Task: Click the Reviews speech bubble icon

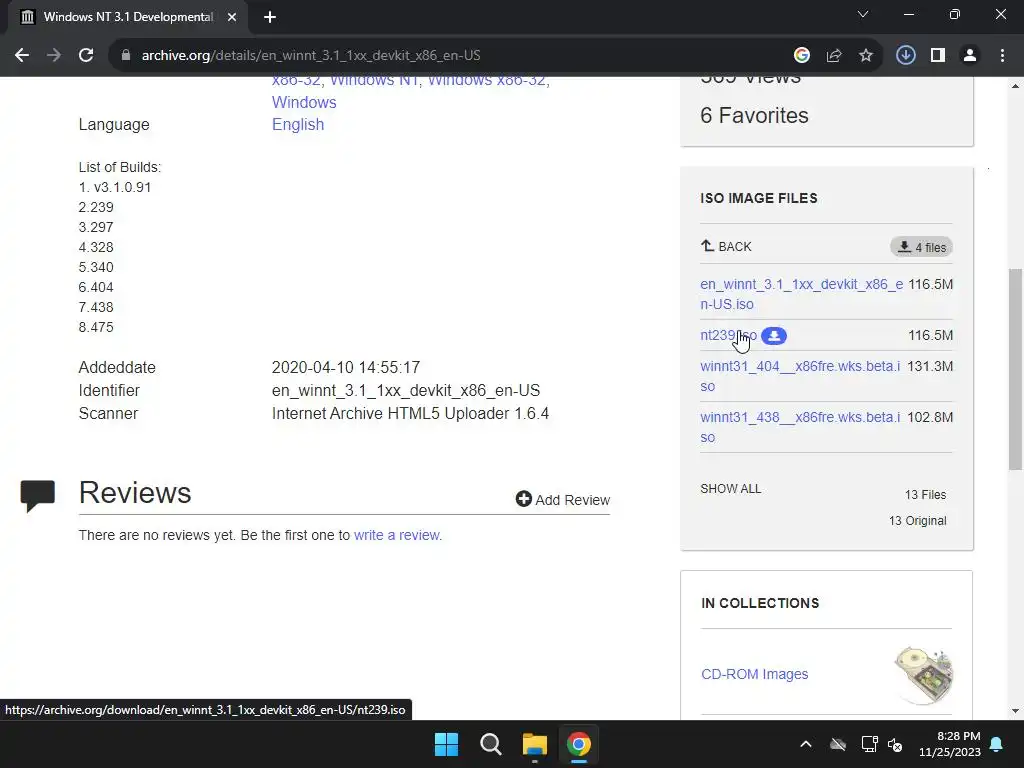Action: [x=37, y=496]
